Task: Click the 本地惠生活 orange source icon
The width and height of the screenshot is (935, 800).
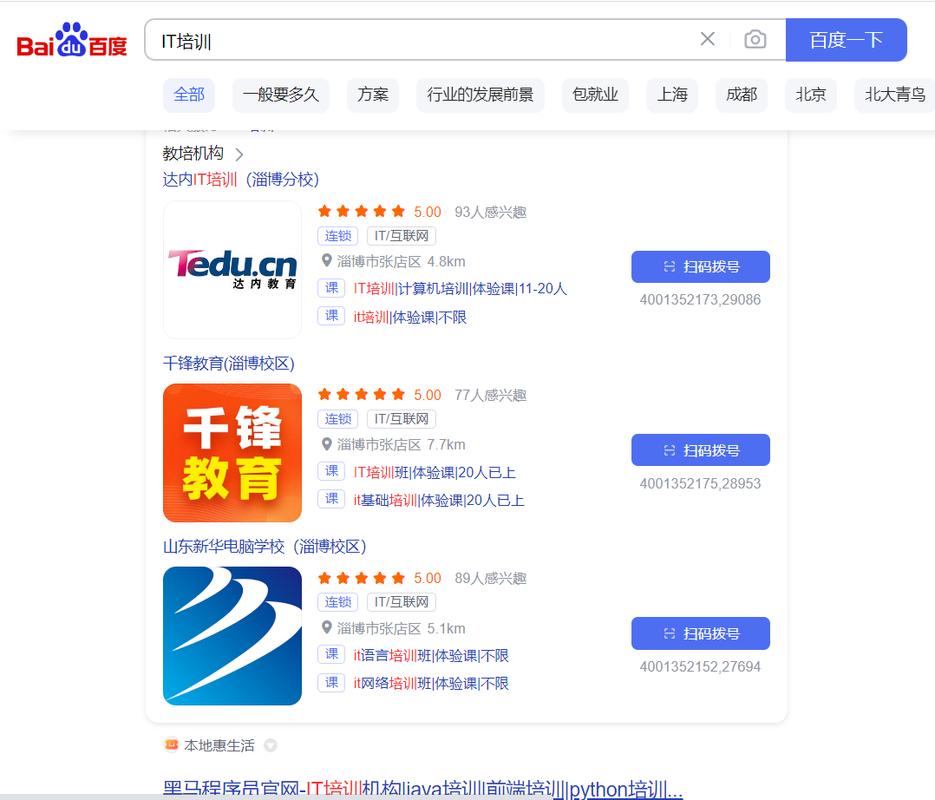Action: (171, 745)
